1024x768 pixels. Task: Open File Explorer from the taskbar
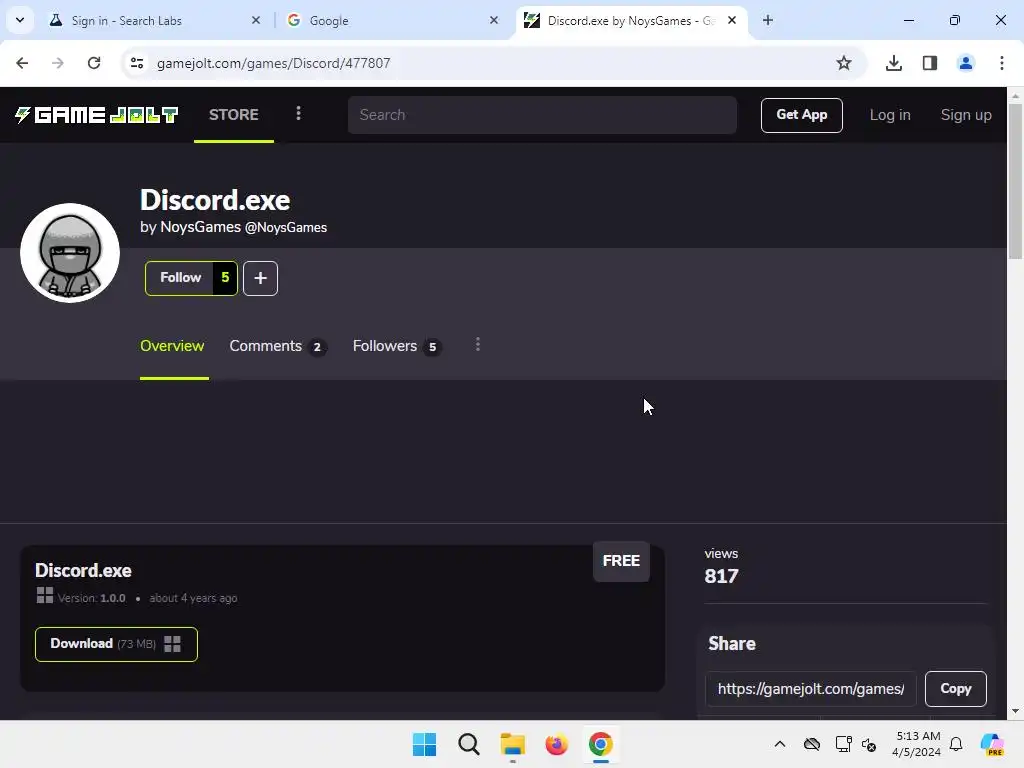[513, 744]
